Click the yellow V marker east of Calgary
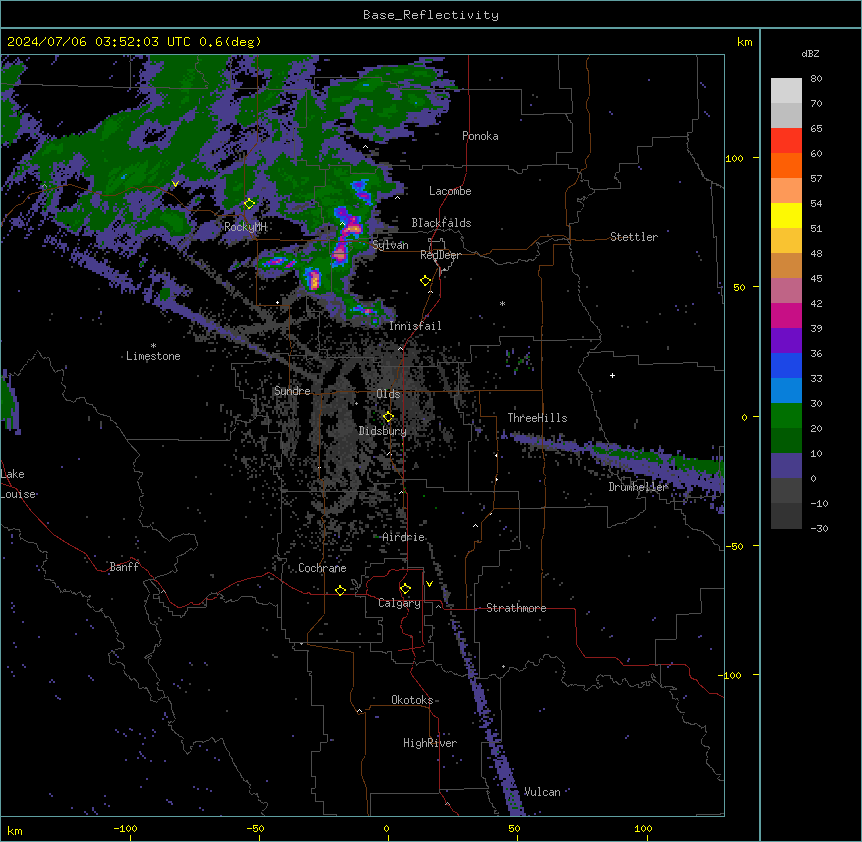Image resolution: width=862 pixels, height=842 pixels. [x=429, y=584]
